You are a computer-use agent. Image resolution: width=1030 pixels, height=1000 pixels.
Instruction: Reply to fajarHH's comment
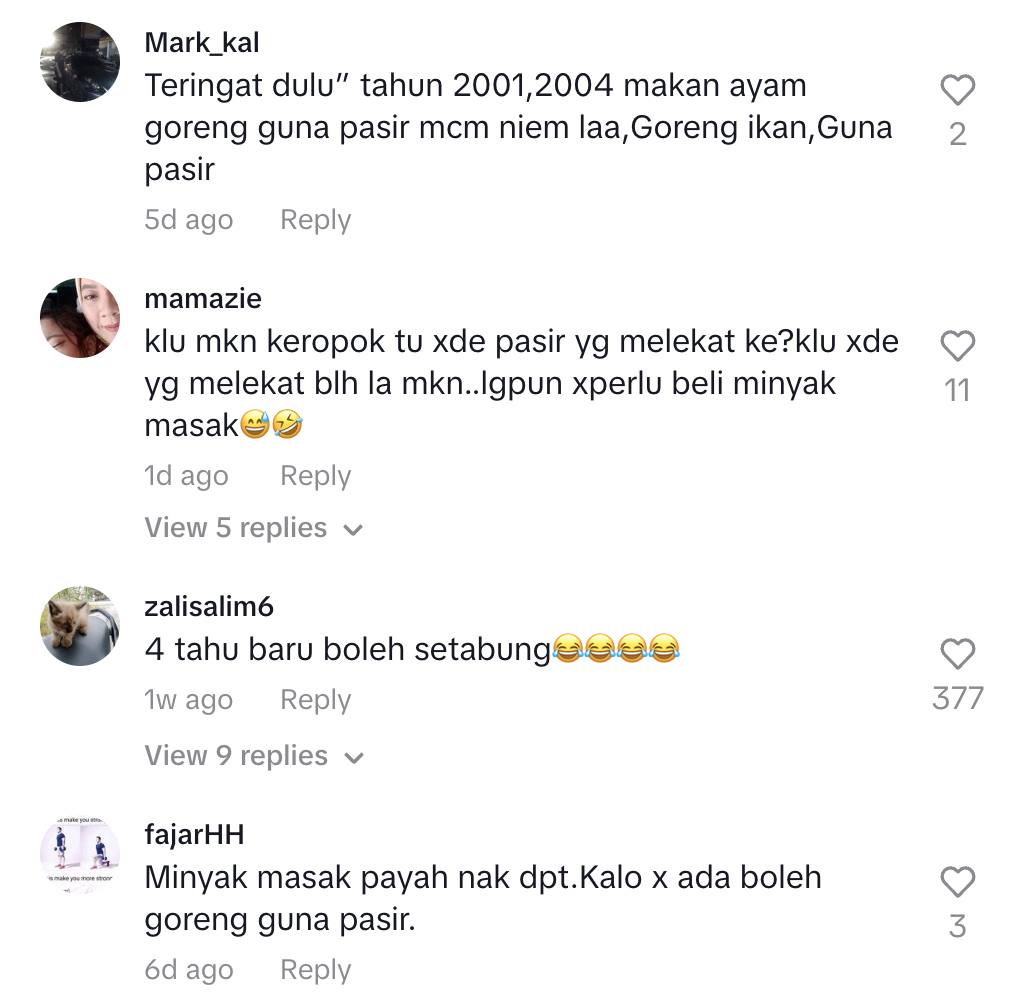316,971
